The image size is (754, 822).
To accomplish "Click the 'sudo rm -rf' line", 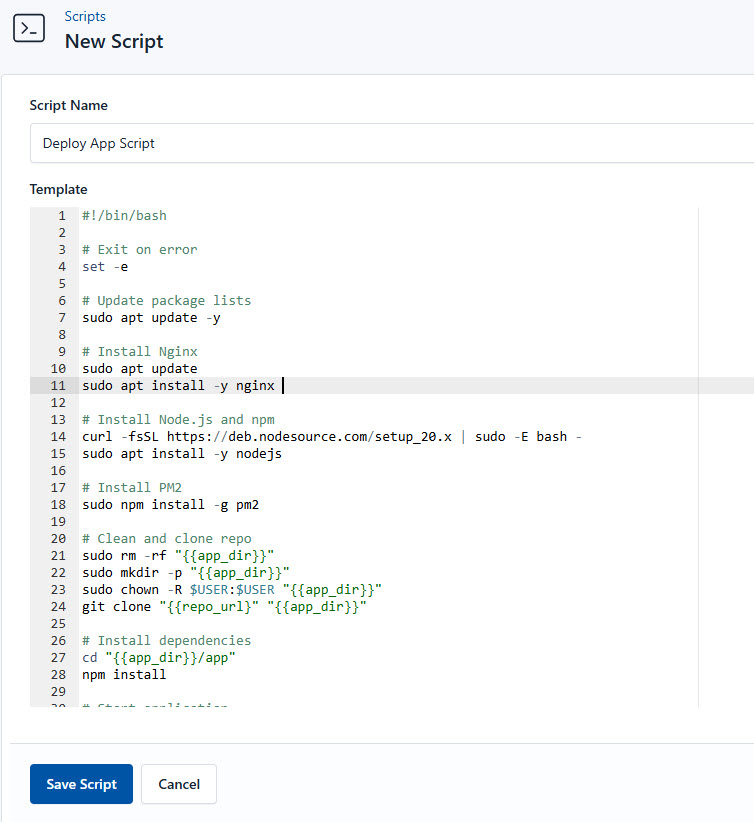I will point(178,556).
